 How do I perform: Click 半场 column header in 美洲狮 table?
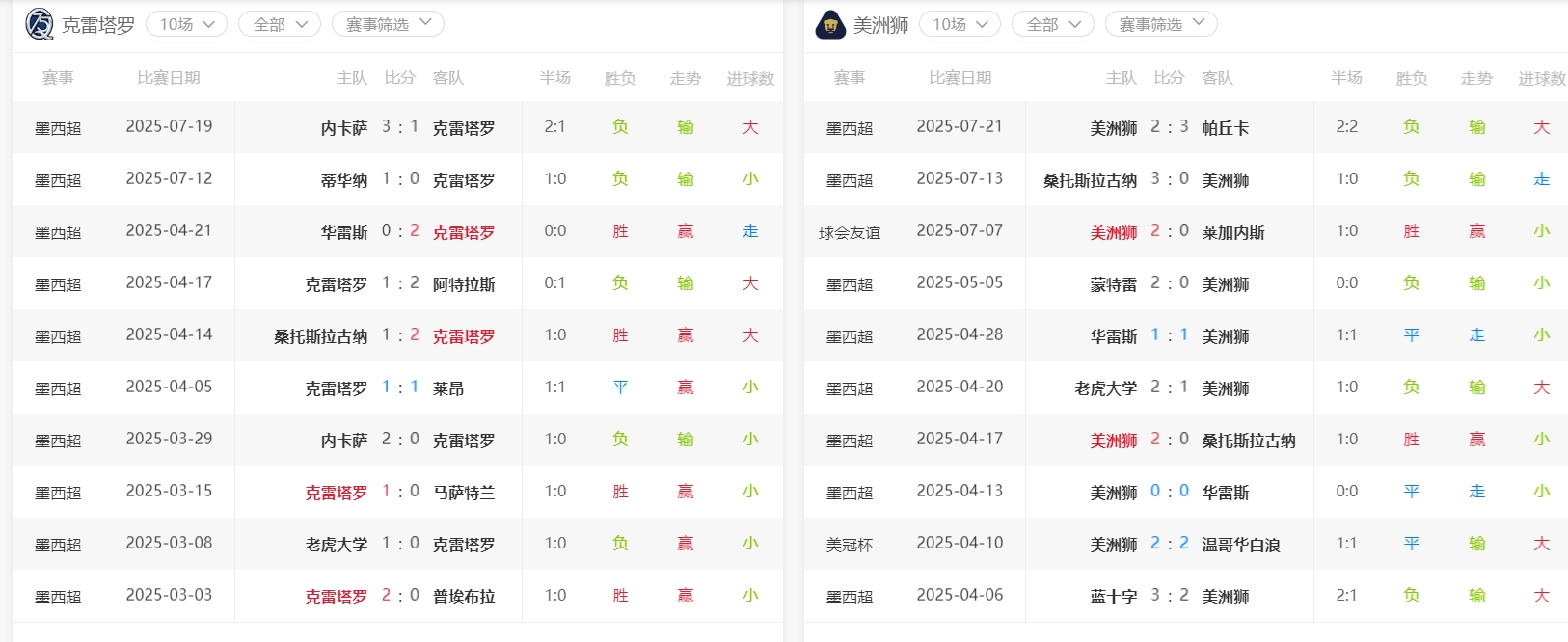coord(1346,78)
